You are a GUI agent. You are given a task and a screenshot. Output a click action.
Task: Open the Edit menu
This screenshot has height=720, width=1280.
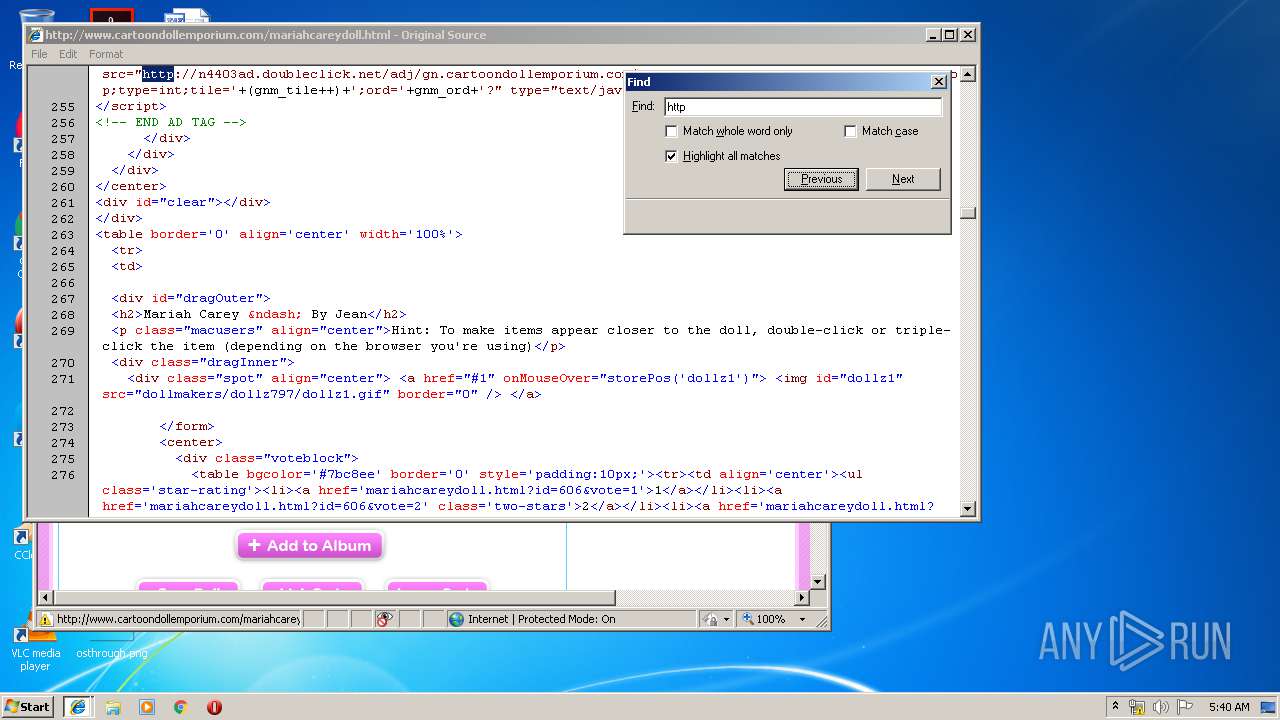click(68, 54)
